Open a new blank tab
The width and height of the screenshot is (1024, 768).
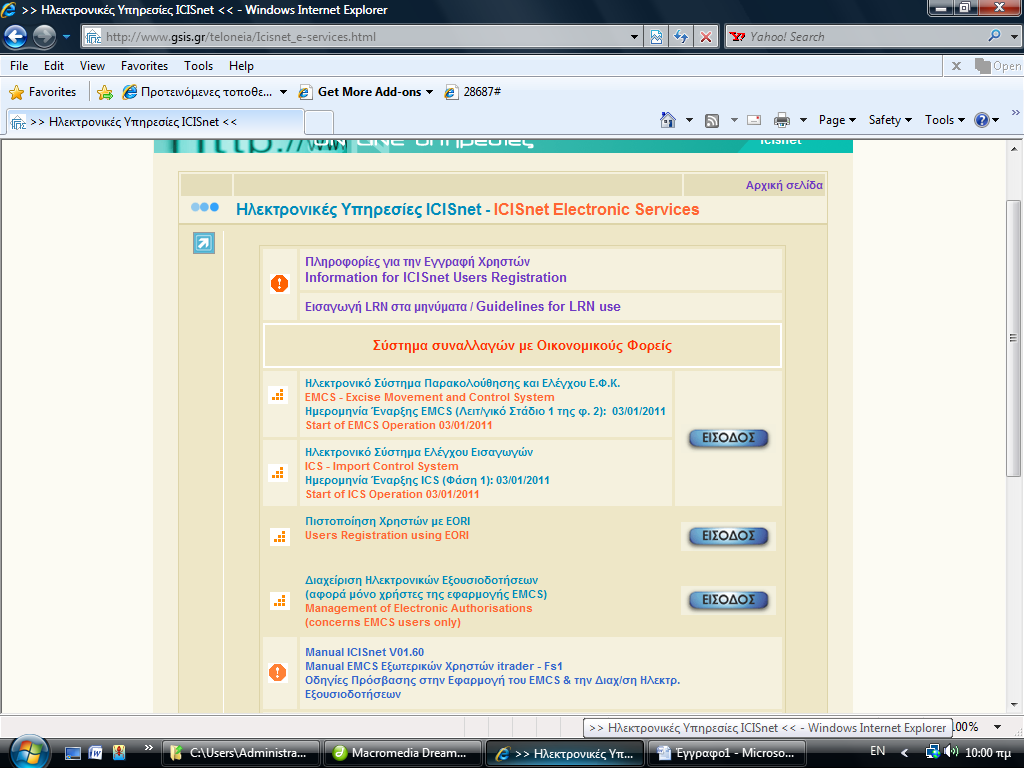coord(319,122)
